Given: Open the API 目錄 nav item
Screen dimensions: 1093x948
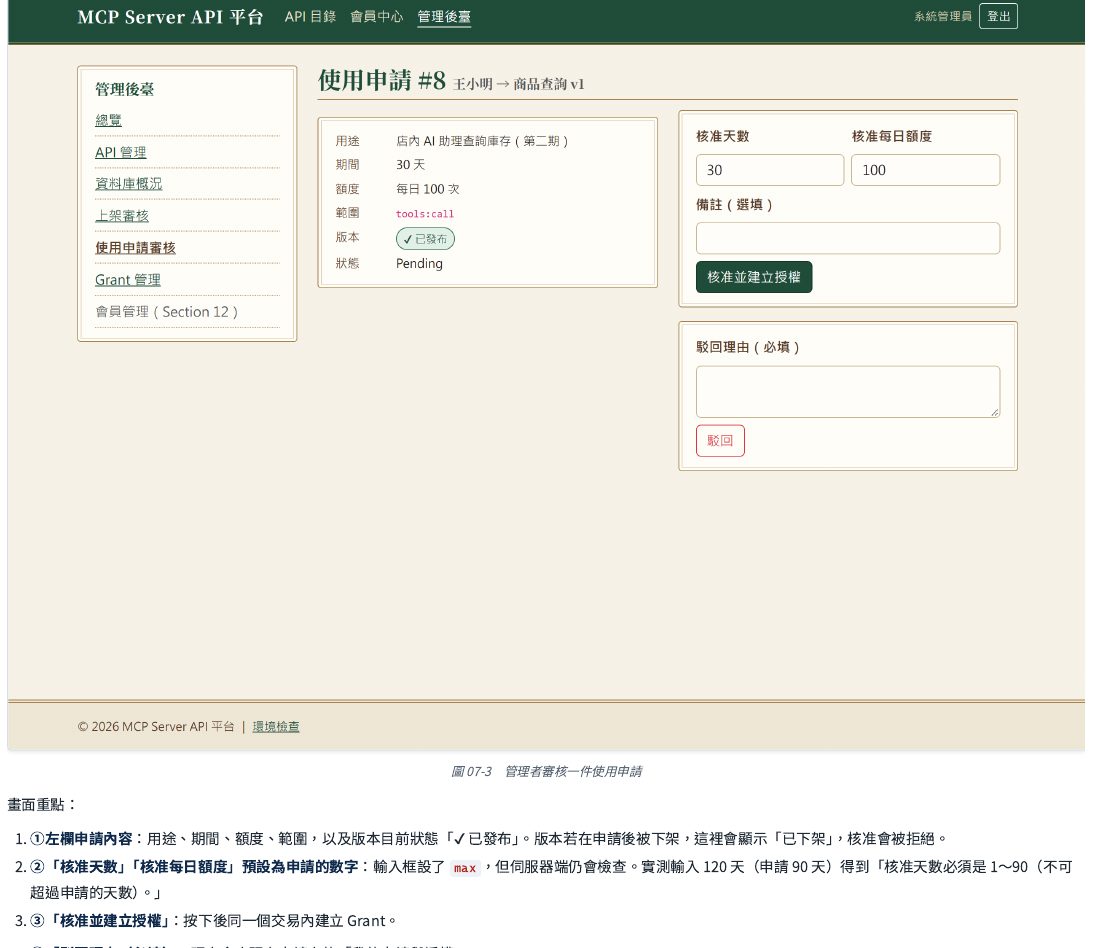Looking at the screenshot, I should (310, 16).
